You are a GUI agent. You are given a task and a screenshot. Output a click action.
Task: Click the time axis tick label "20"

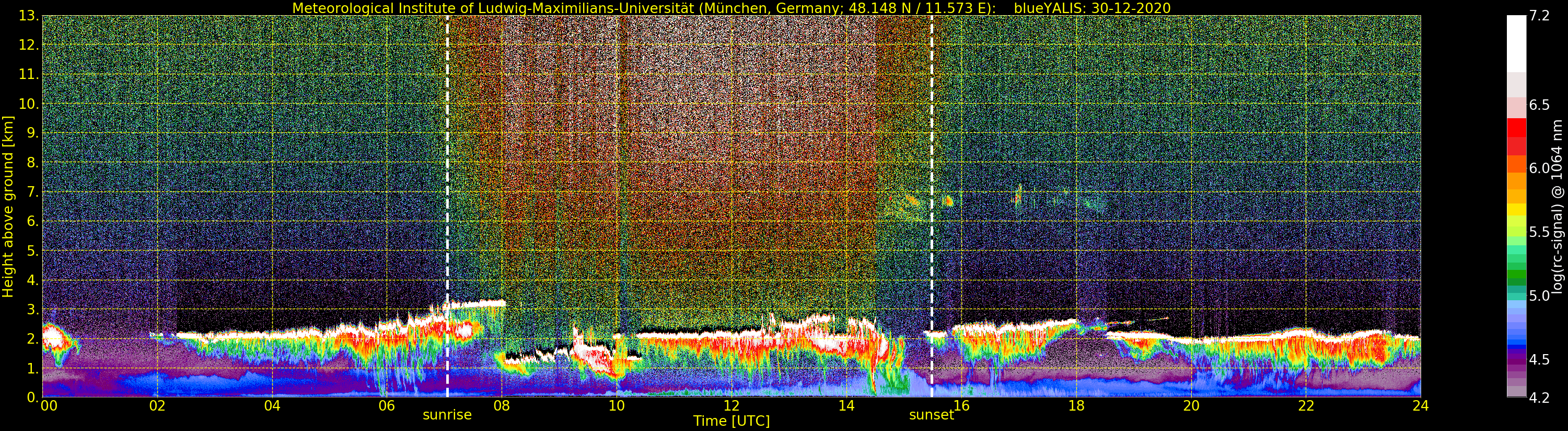[x=1191, y=406]
